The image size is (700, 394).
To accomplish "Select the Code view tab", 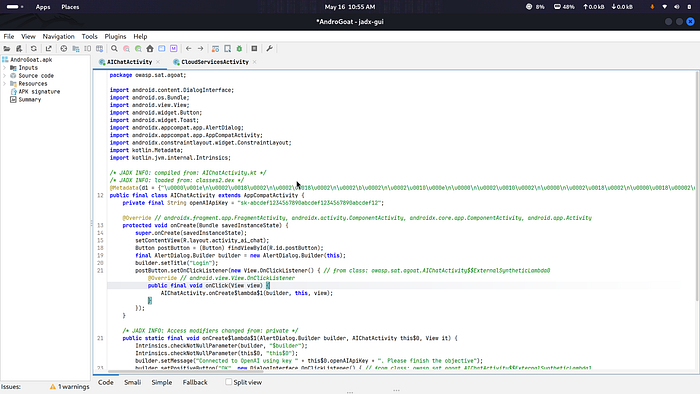I will pos(106,382).
